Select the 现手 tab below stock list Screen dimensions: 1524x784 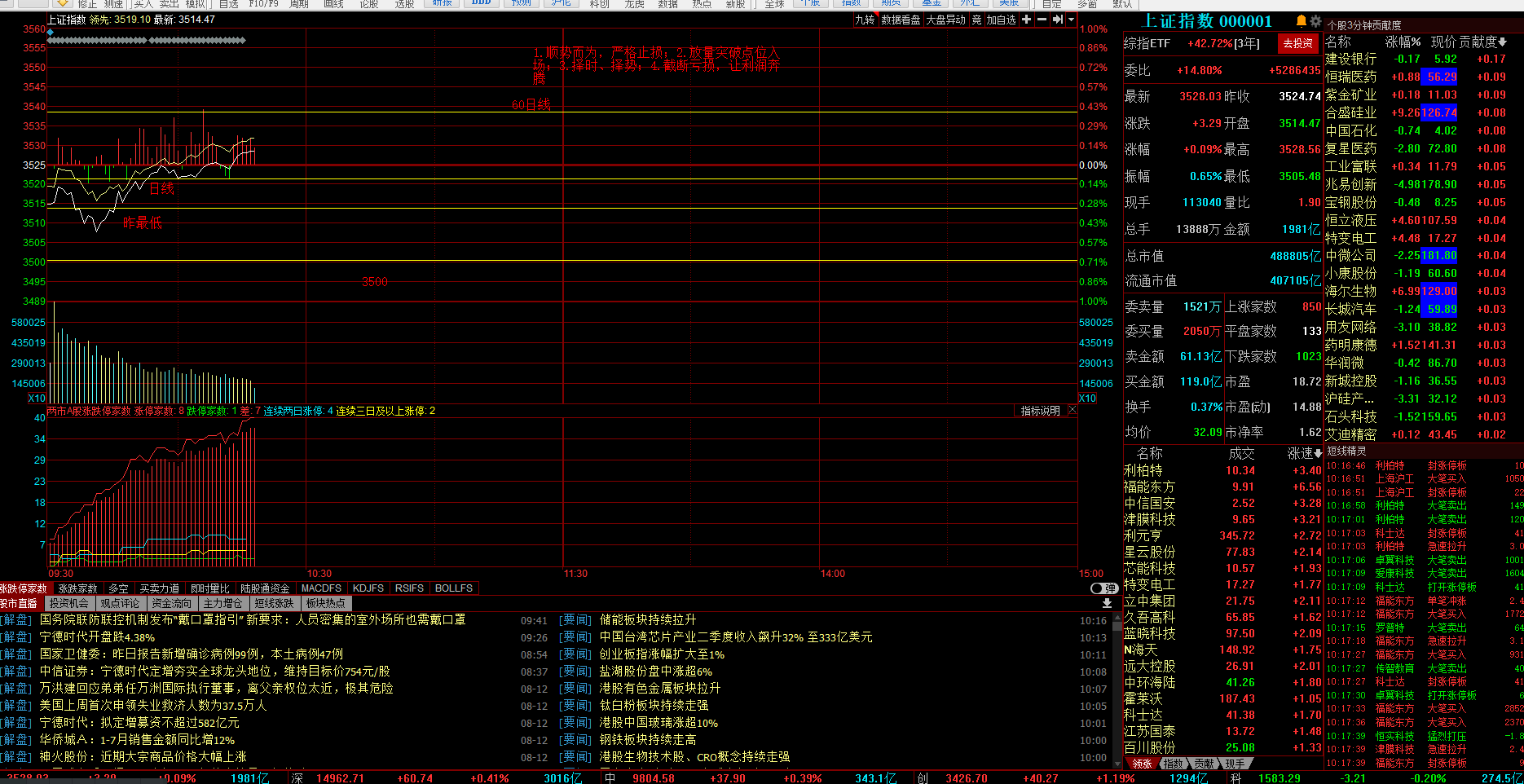click(1235, 764)
